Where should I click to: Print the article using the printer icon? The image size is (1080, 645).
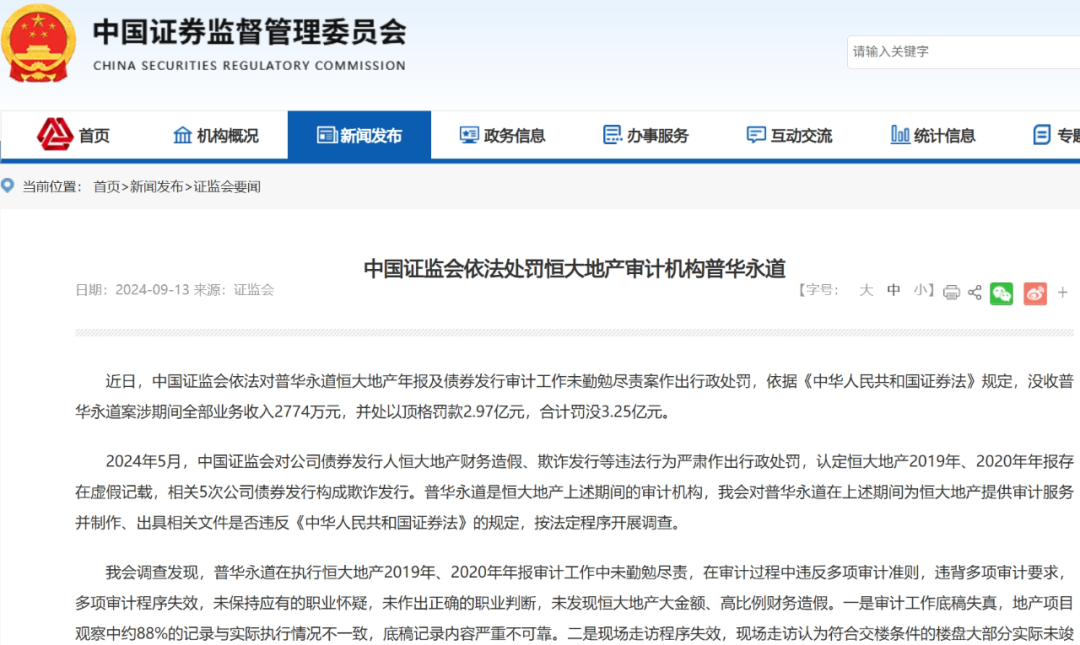point(951,292)
